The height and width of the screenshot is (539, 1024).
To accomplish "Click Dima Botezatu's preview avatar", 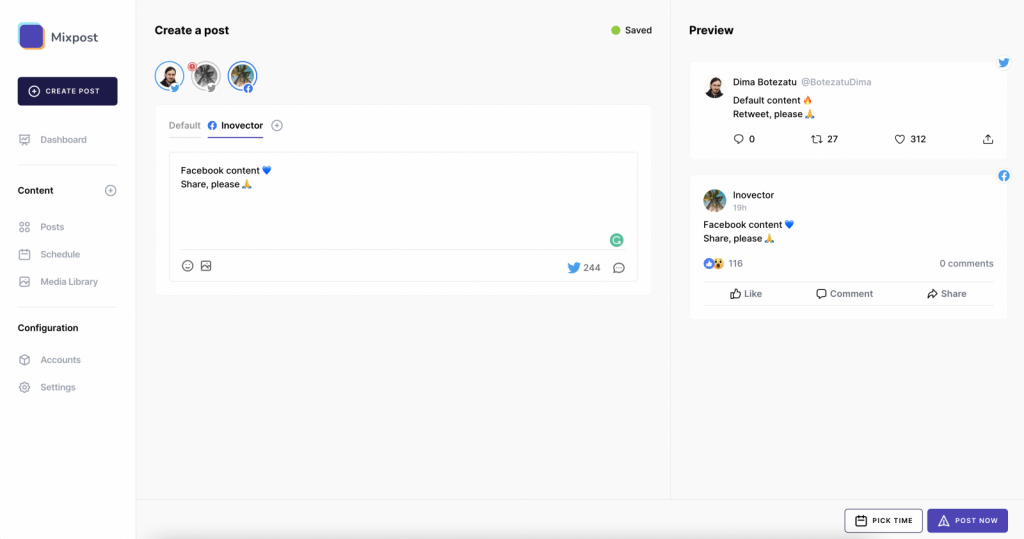I will click(714, 87).
